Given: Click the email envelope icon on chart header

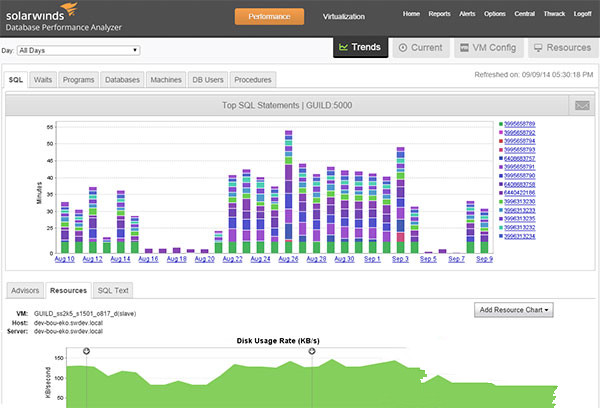Looking at the screenshot, I should pos(581,105).
